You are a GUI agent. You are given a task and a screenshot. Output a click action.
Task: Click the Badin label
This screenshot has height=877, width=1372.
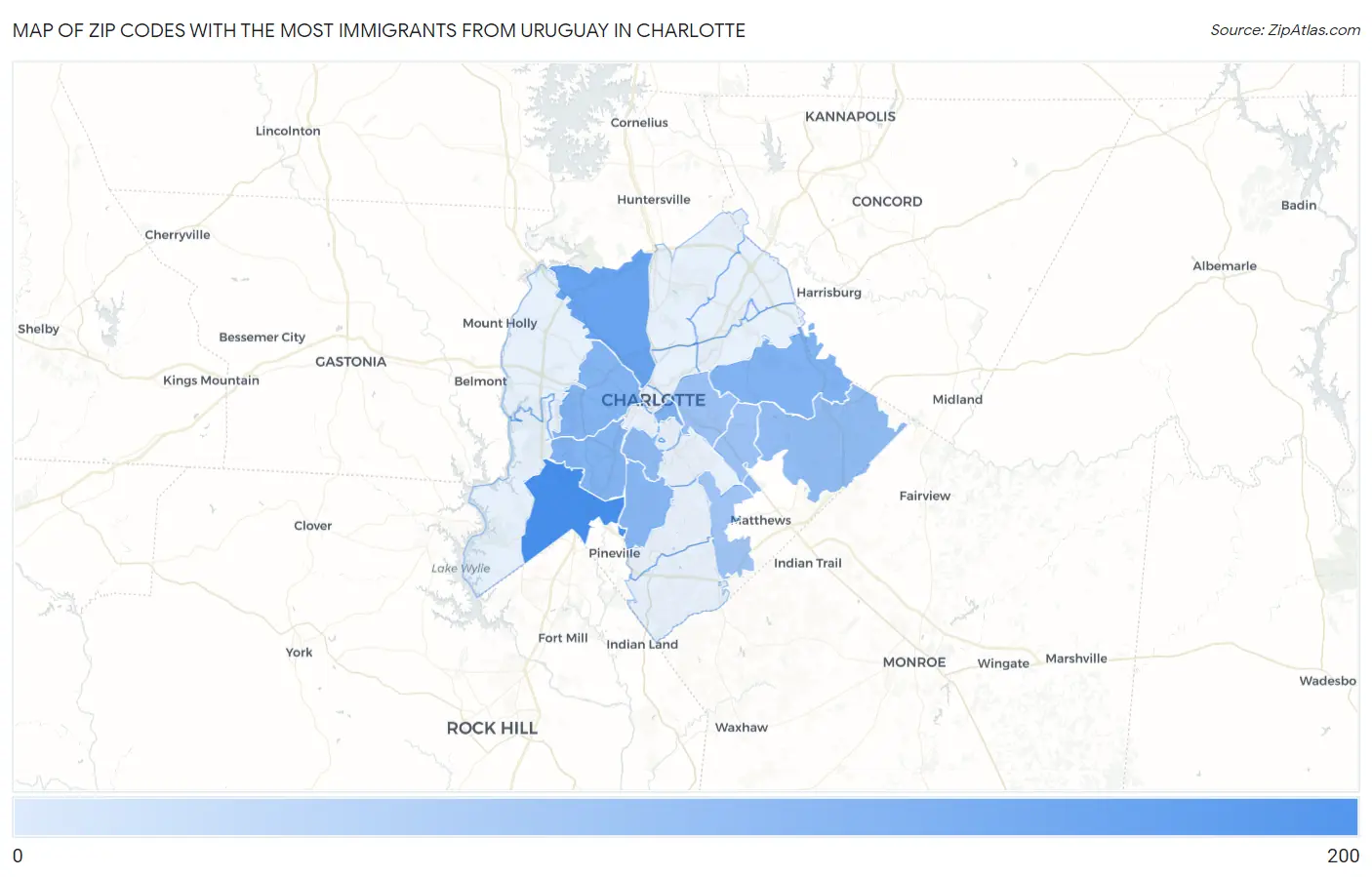click(1299, 205)
